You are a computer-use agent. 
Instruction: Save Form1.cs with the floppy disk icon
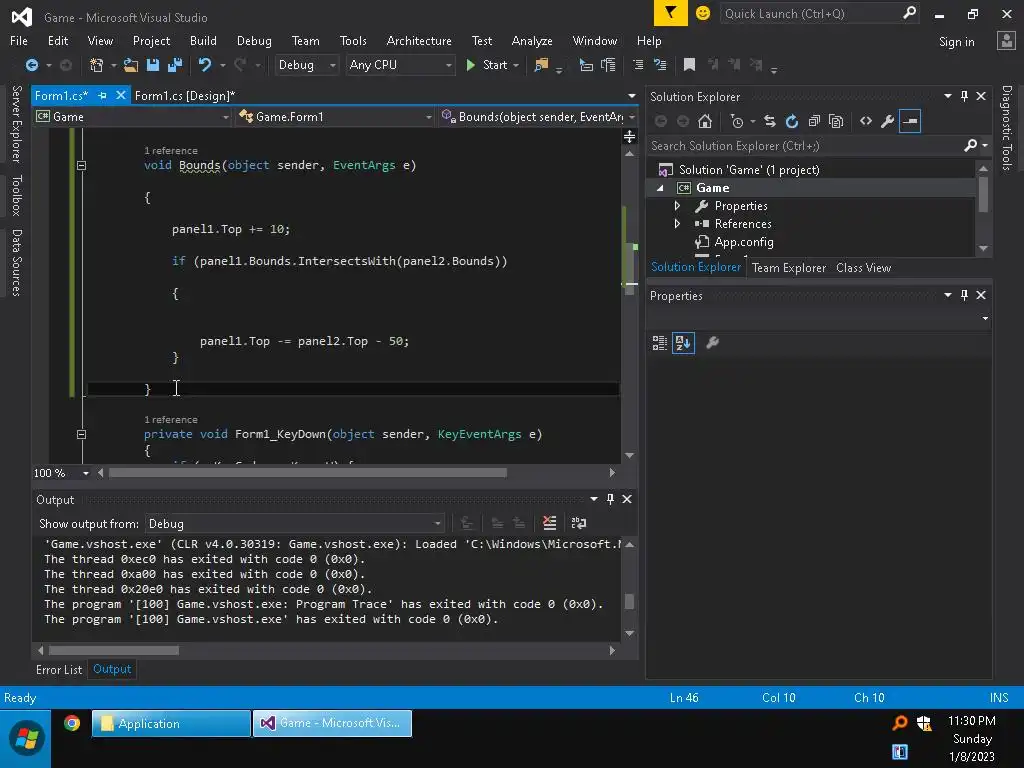point(153,65)
